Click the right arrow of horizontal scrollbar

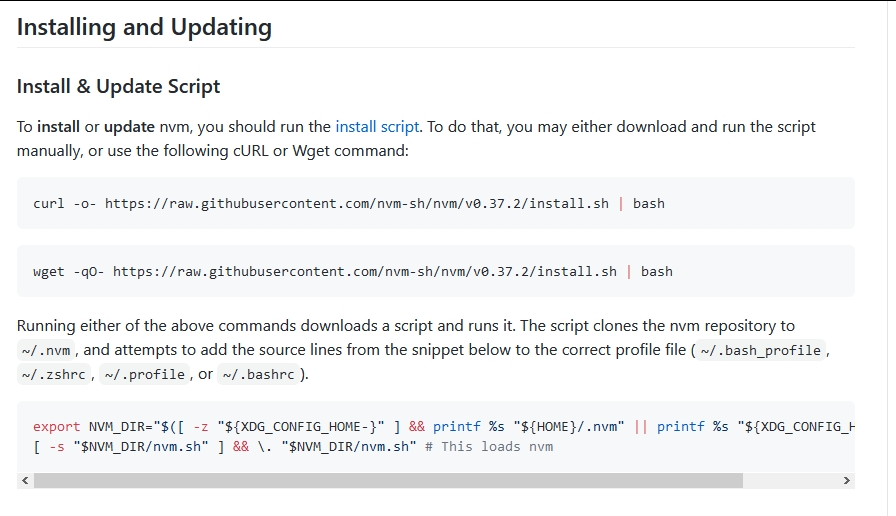point(847,481)
